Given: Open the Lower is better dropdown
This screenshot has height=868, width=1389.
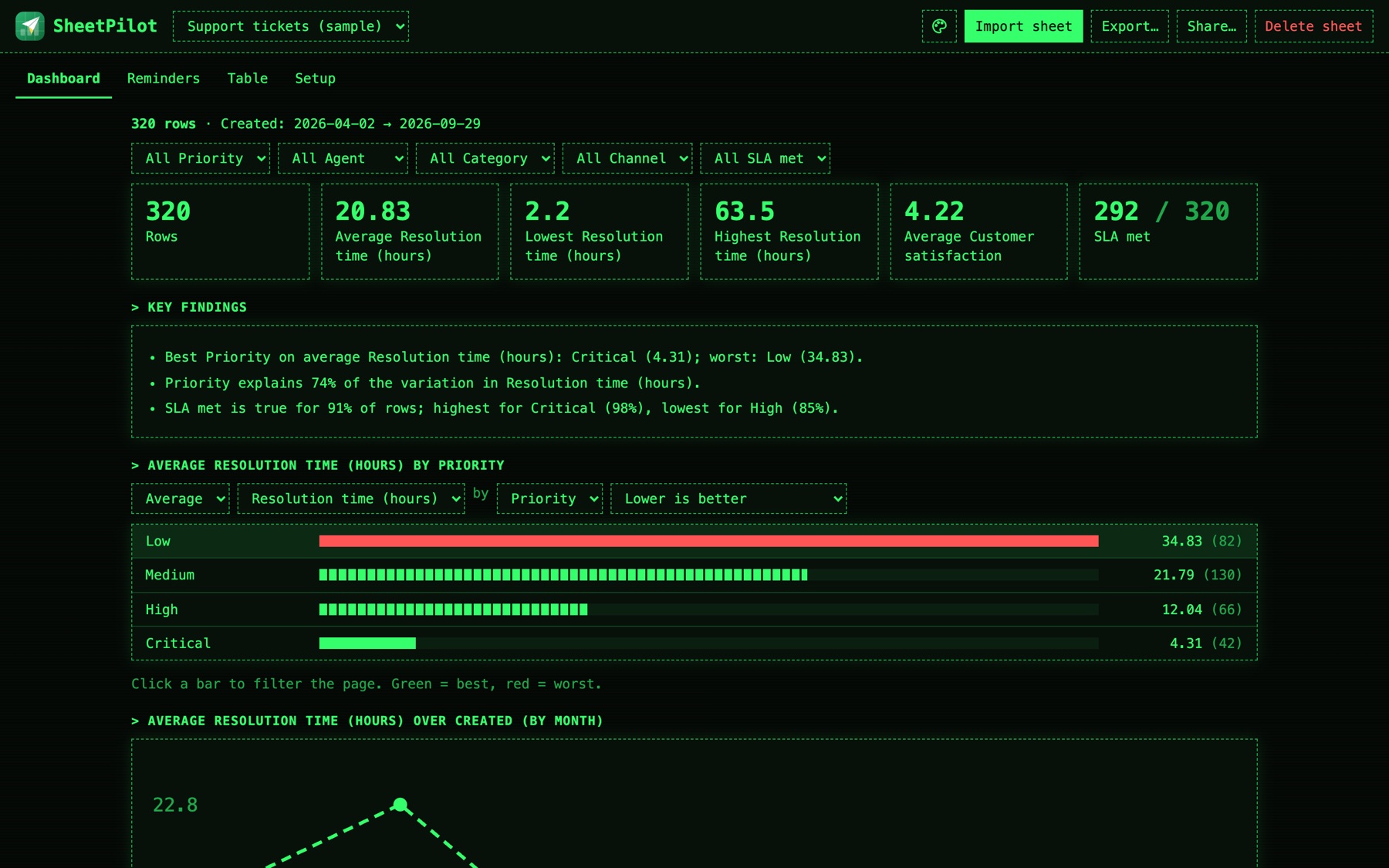Looking at the screenshot, I should (728, 498).
